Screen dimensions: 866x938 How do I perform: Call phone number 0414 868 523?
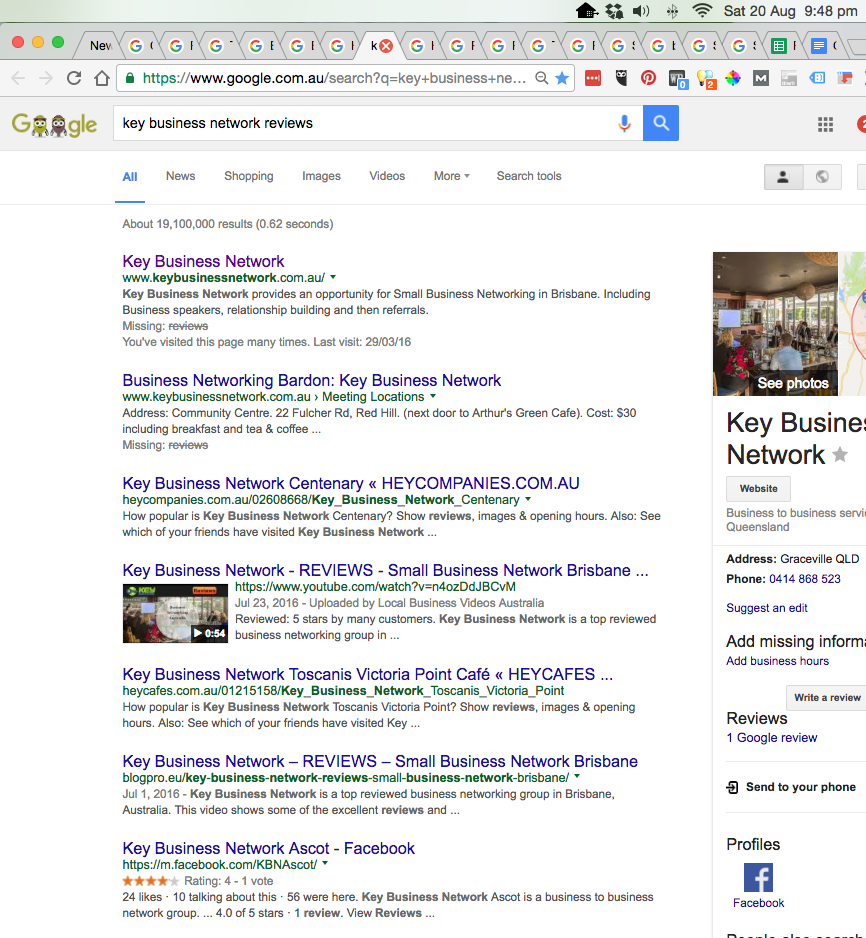pos(804,579)
